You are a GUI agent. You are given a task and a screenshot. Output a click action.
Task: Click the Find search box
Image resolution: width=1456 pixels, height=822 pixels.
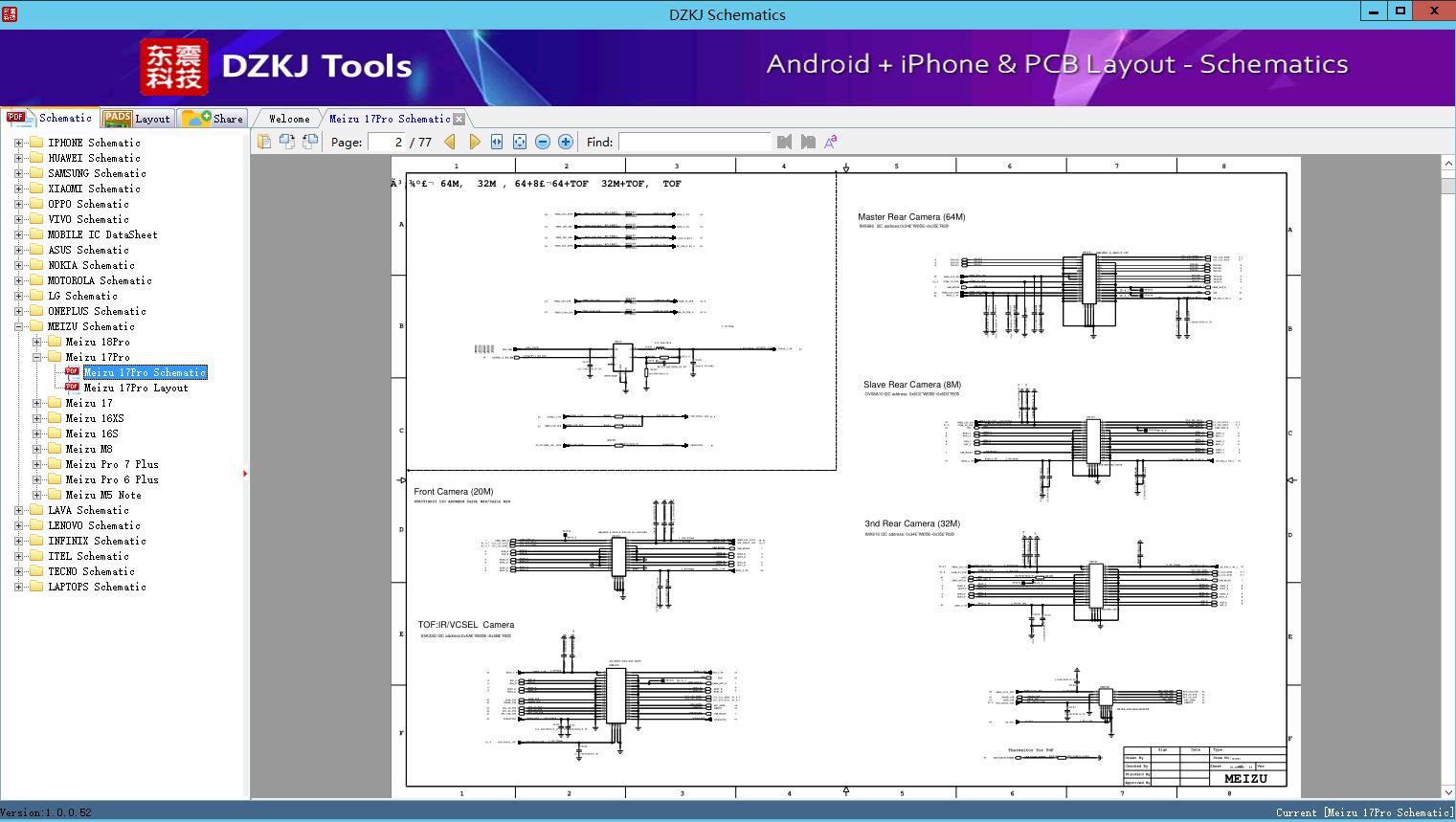[694, 142]
